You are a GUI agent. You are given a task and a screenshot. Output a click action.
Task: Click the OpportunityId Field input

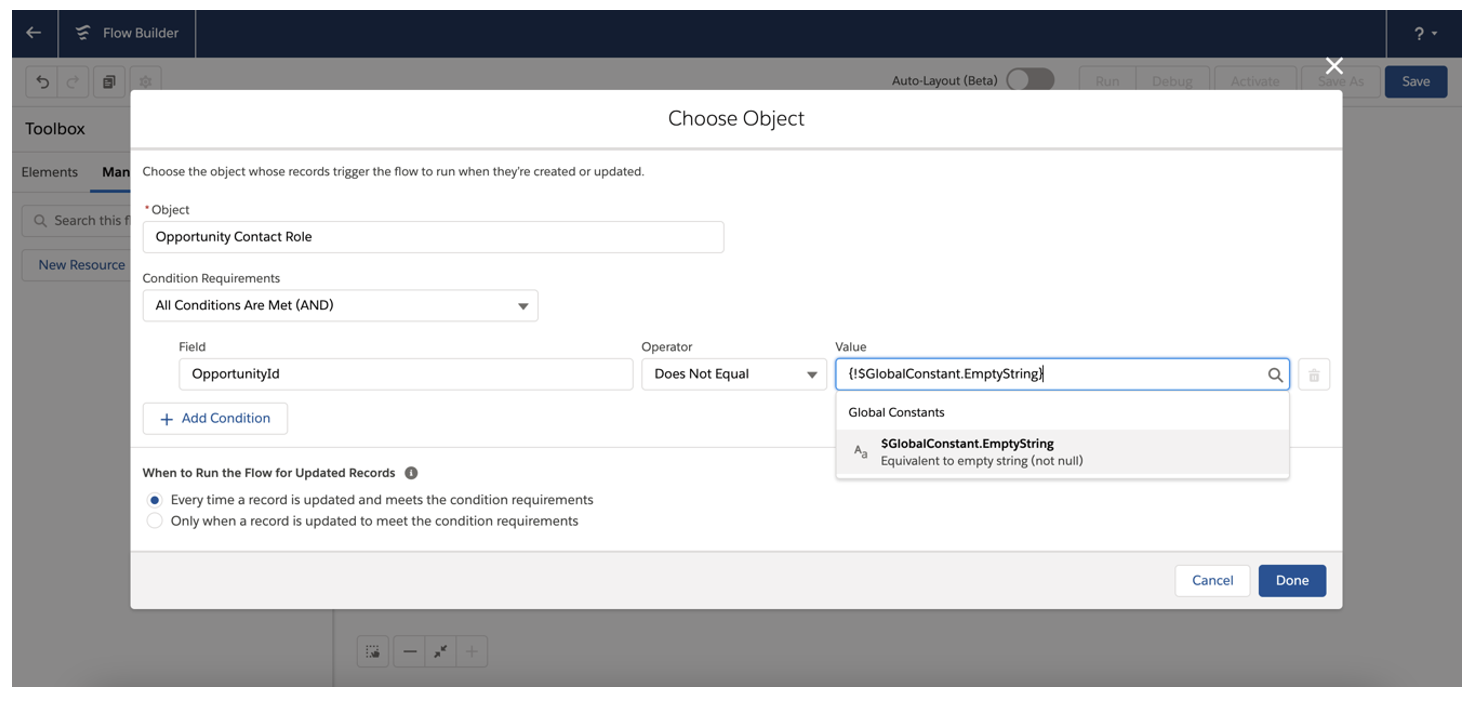click(x=406, y=374)
